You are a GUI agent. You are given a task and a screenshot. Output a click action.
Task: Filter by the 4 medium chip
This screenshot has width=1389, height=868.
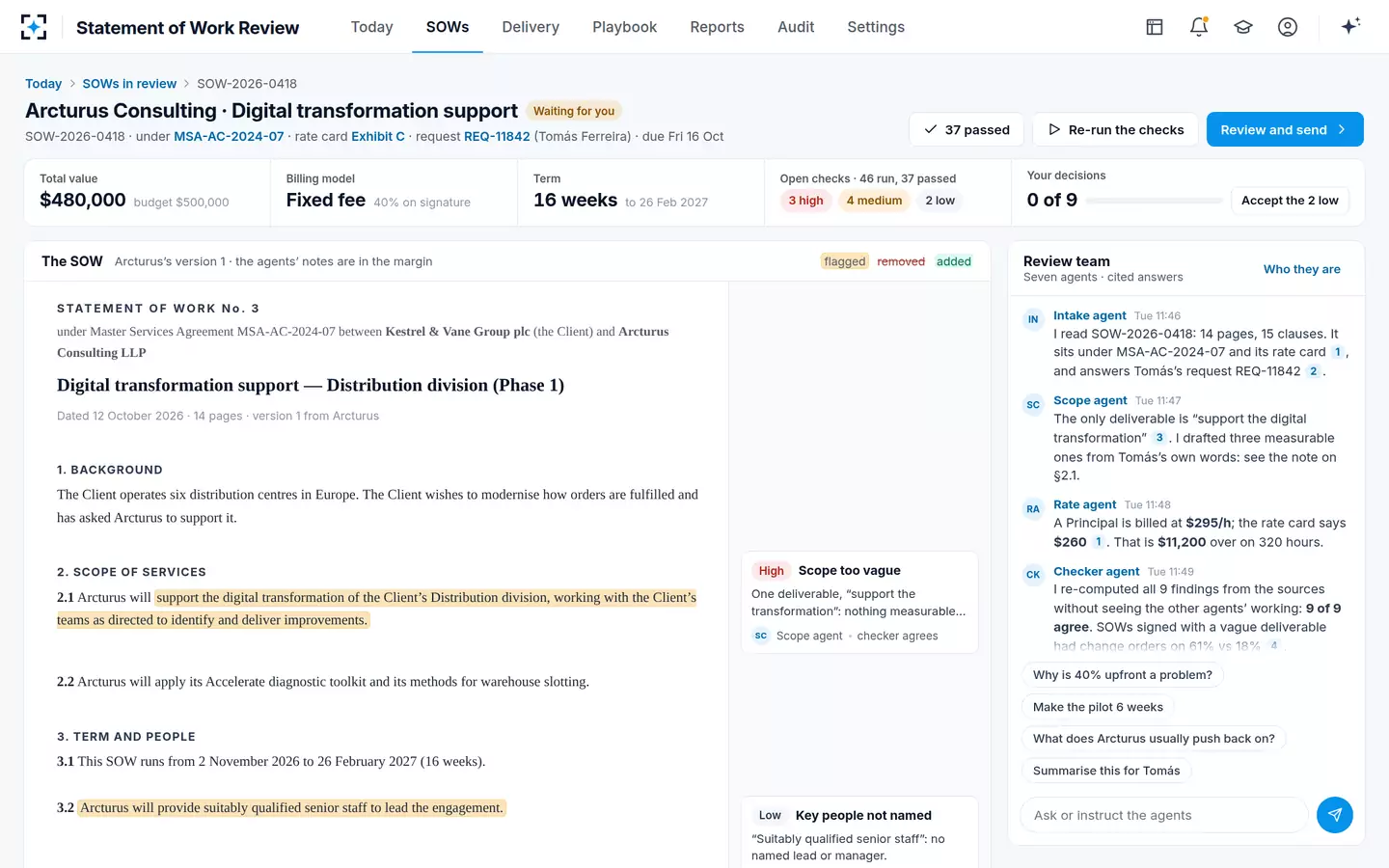pos(874,201)
